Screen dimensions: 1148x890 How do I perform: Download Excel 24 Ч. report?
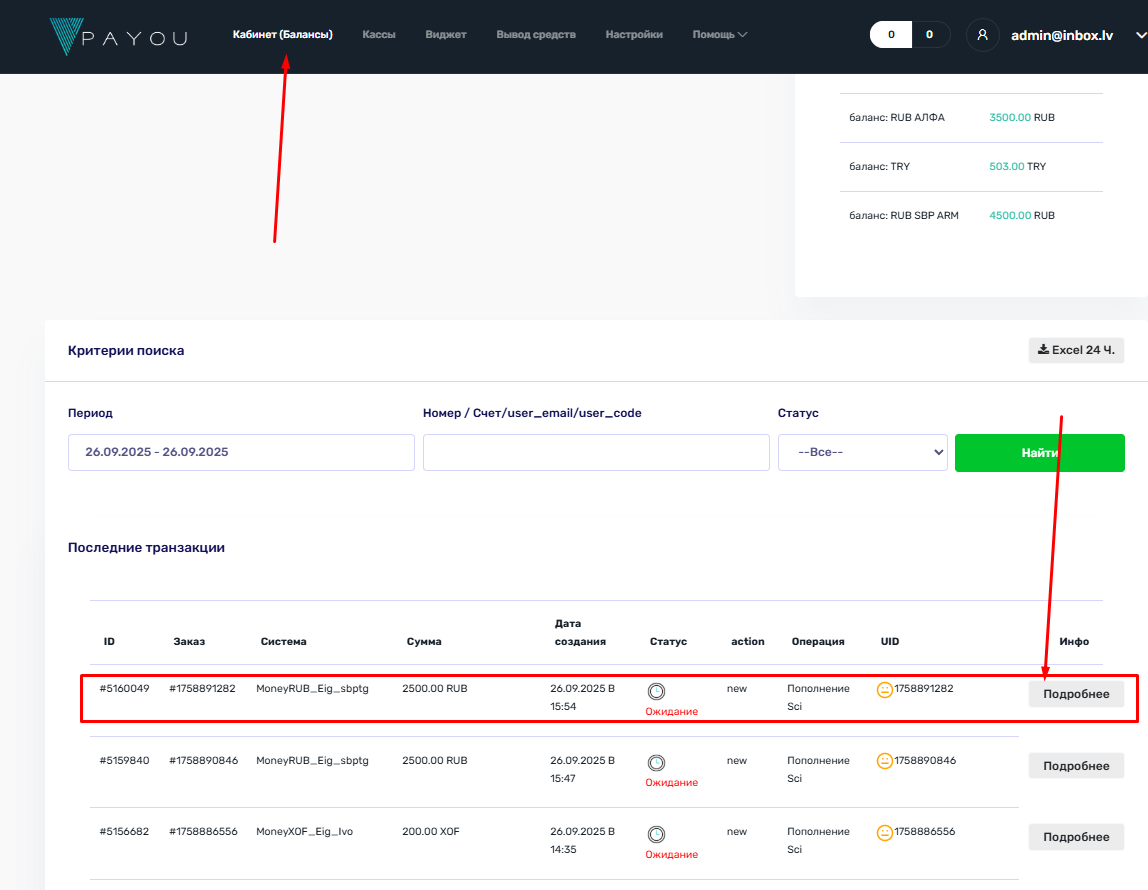1076,350
